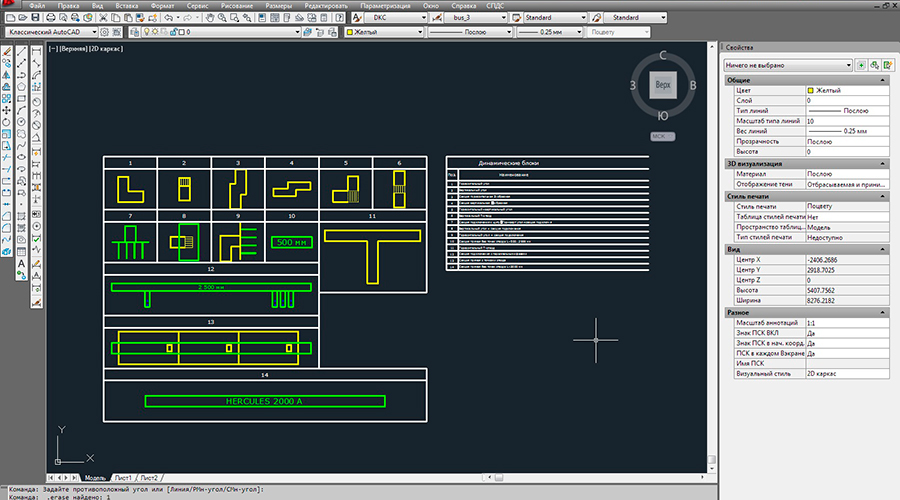Click the 'Верх' face on the ViewCube
Screen dimensions: 900x500
coord(662,86)
